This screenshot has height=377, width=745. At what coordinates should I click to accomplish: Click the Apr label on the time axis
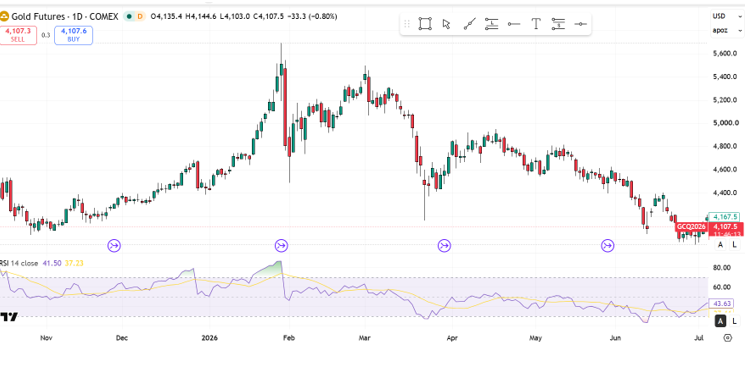[452, 338]
